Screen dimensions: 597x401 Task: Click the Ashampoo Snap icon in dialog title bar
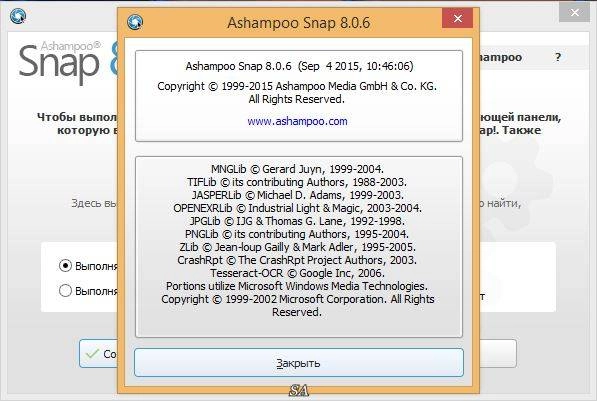135,22
